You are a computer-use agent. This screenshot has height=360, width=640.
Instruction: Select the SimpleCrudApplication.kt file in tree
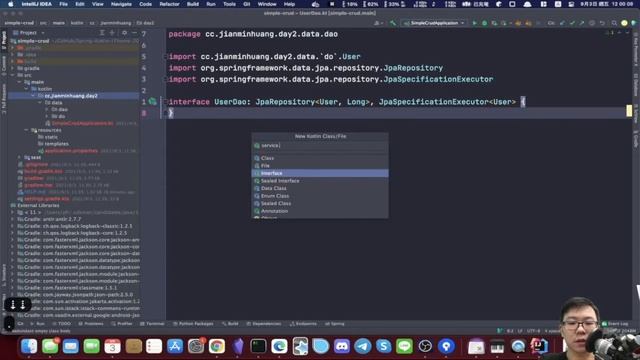82,123
